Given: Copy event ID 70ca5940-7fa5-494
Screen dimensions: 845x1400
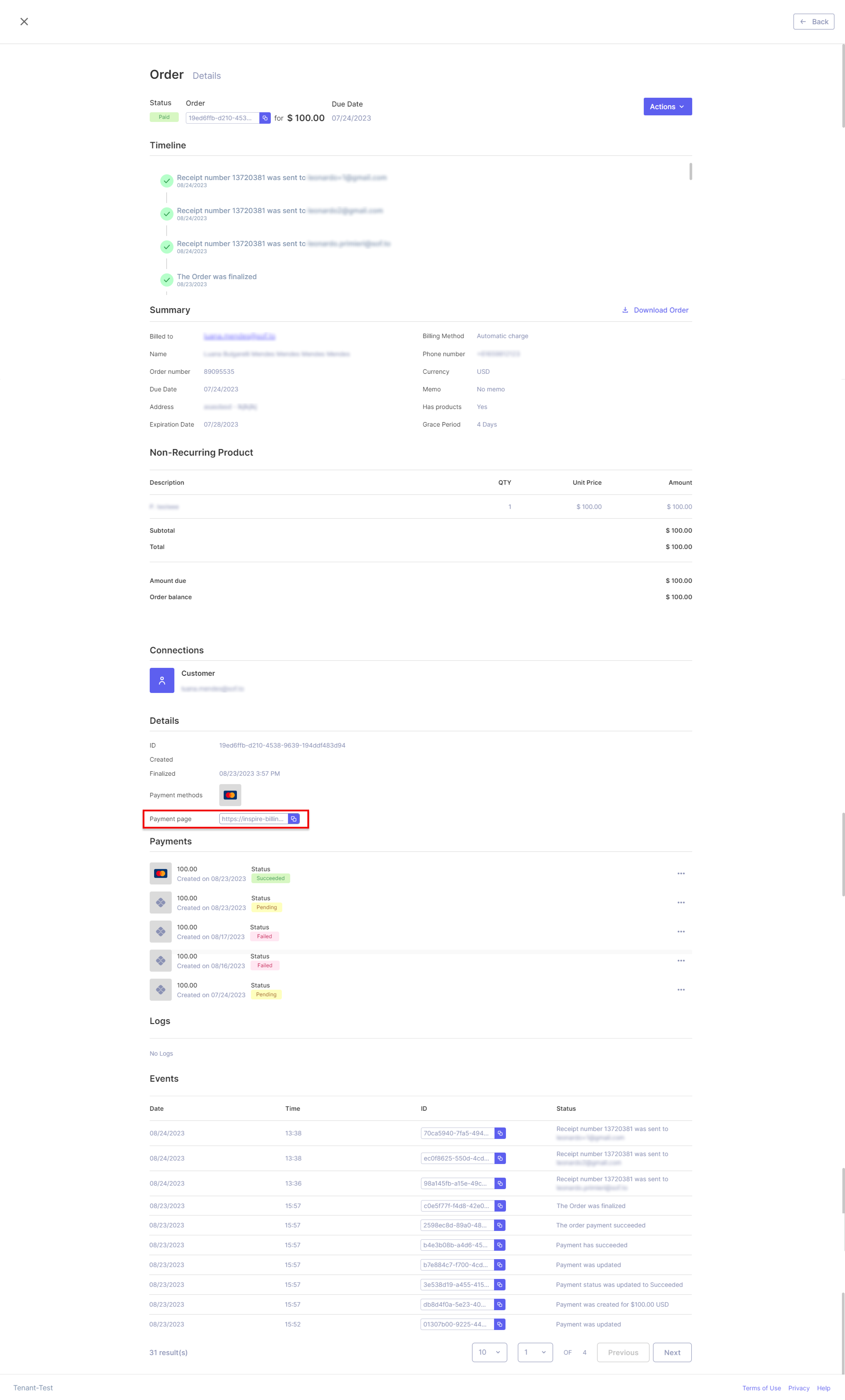Looking at the screenshot, I should coord(500,1133).
